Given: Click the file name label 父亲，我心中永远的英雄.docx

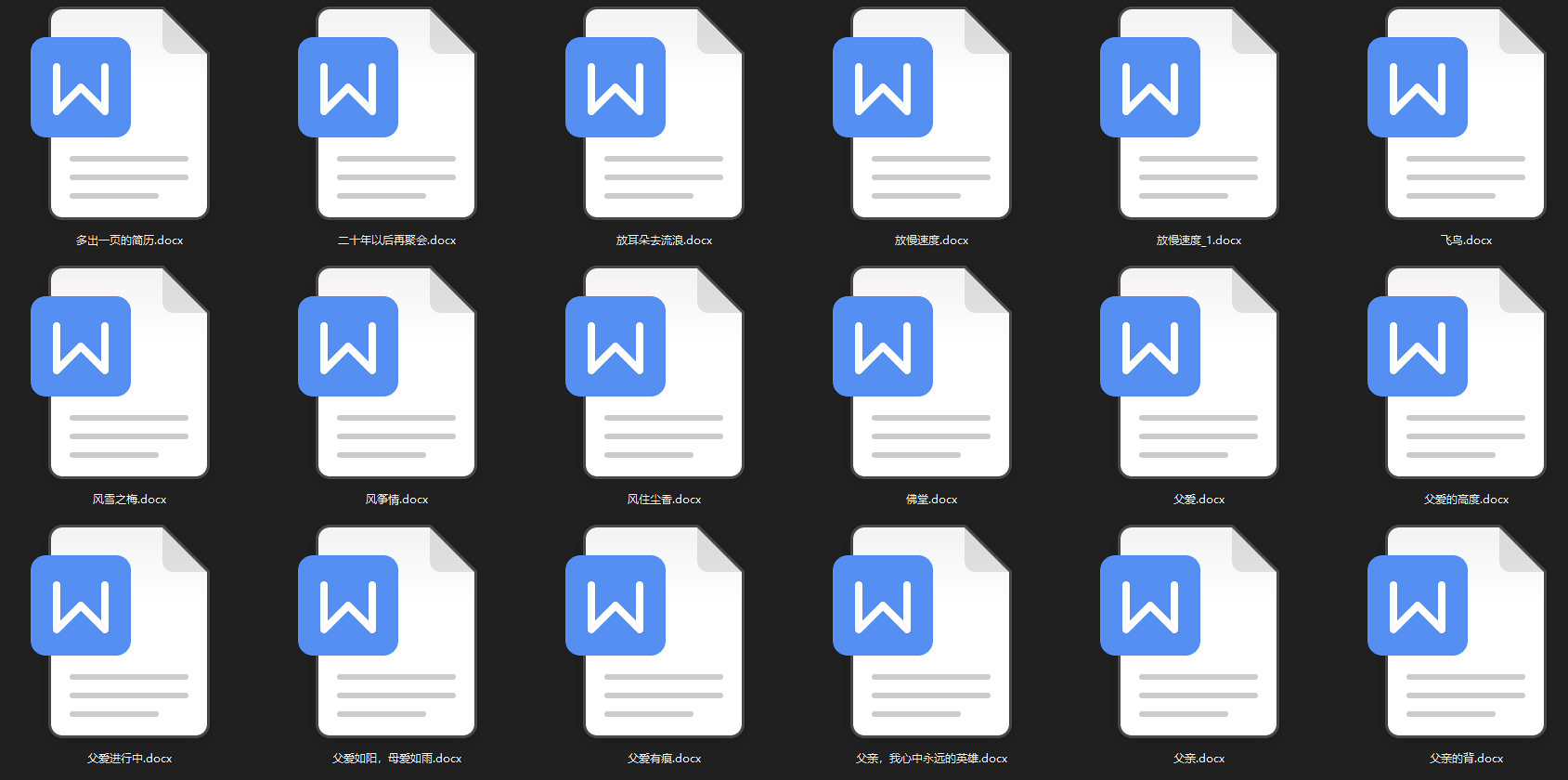Looking at the screenshot, I should click(932, 759).
